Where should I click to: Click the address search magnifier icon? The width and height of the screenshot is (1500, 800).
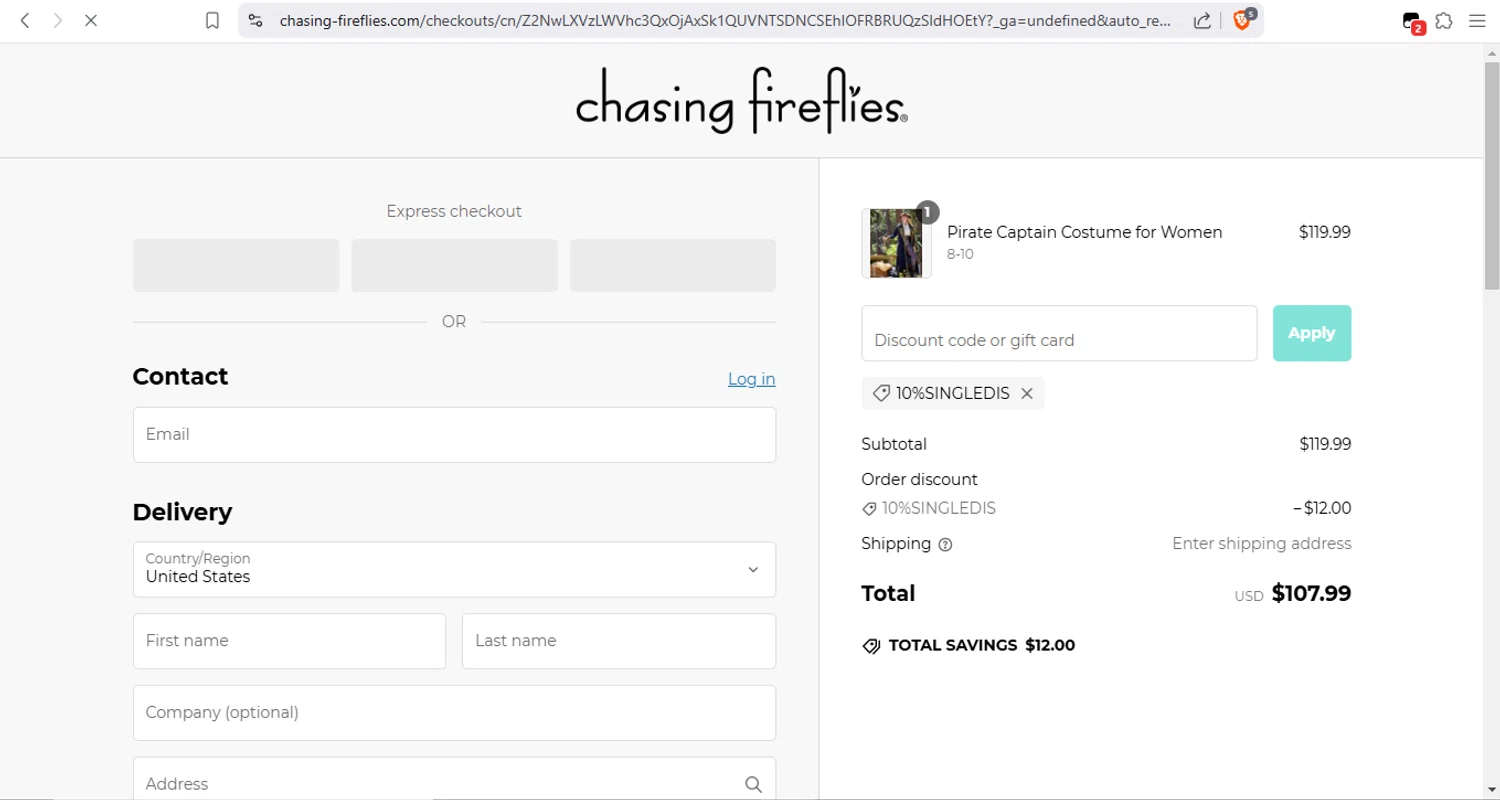(x=753, y=784)
